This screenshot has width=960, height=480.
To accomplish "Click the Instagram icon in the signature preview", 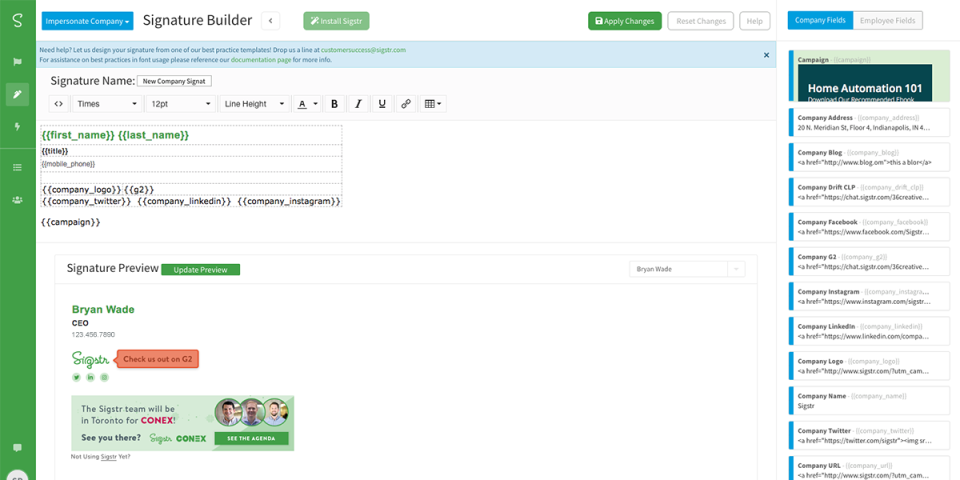I will click(105, 377).
